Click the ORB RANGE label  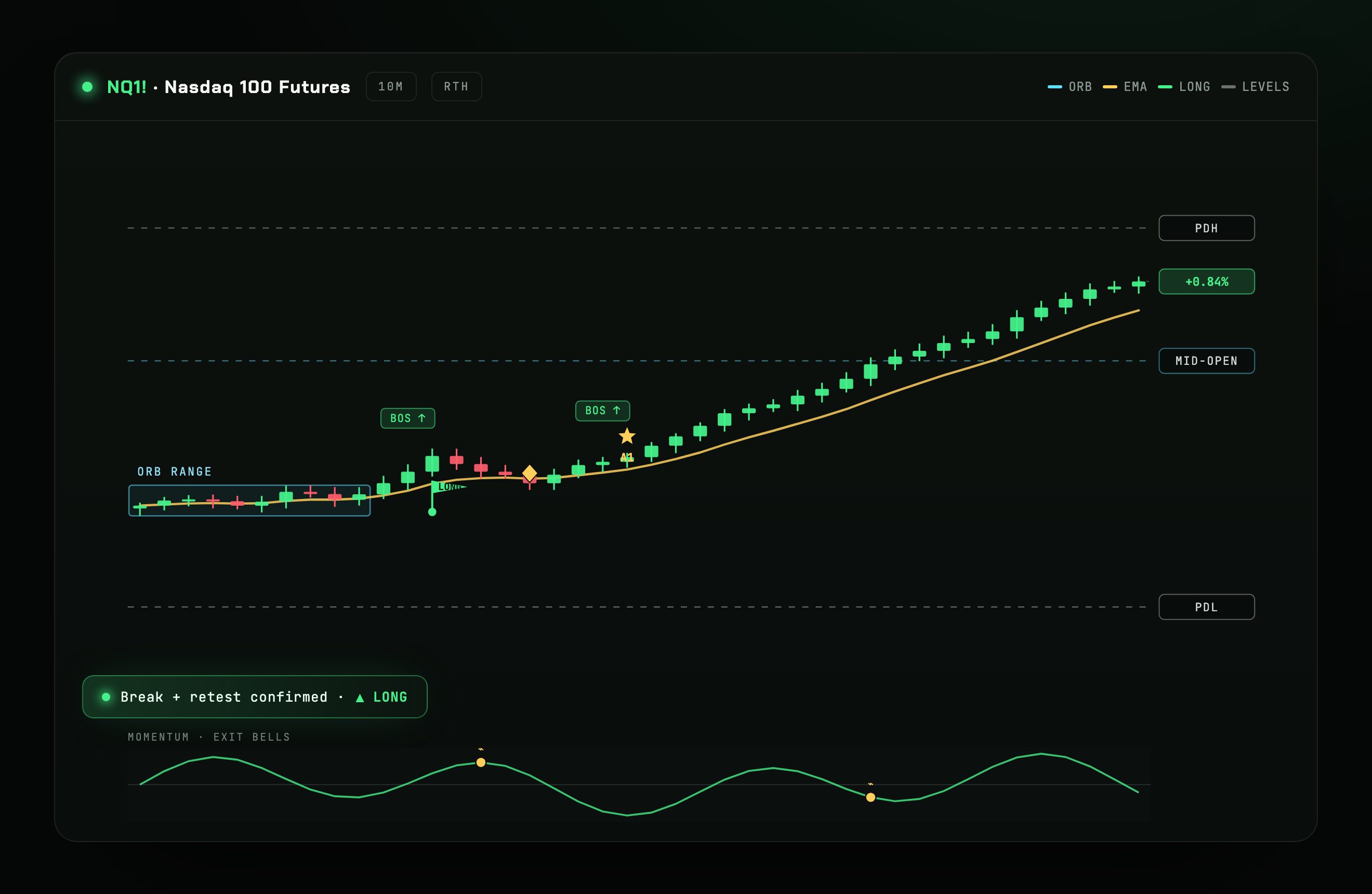click(175, 471)
